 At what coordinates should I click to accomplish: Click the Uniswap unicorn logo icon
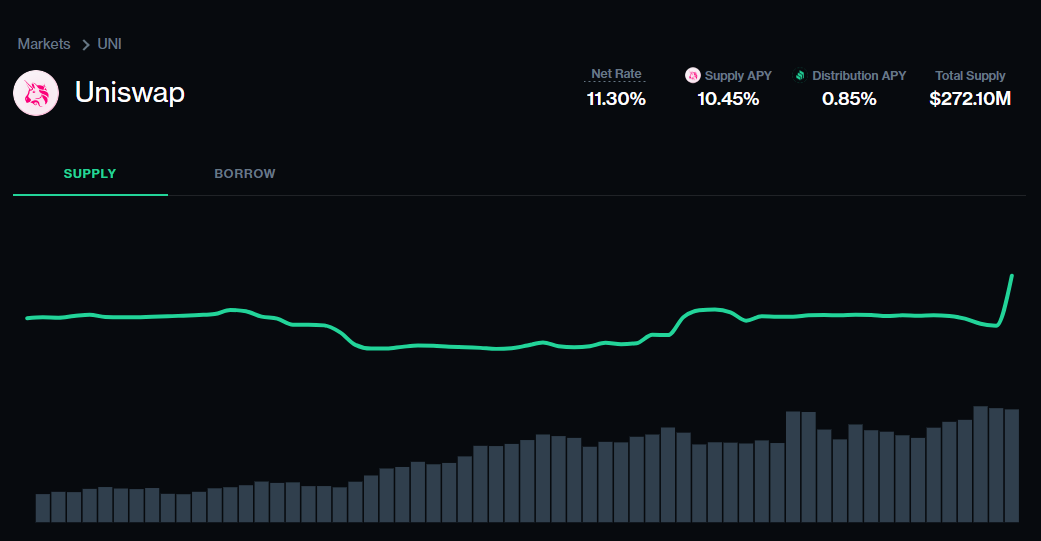pos(36,93)
